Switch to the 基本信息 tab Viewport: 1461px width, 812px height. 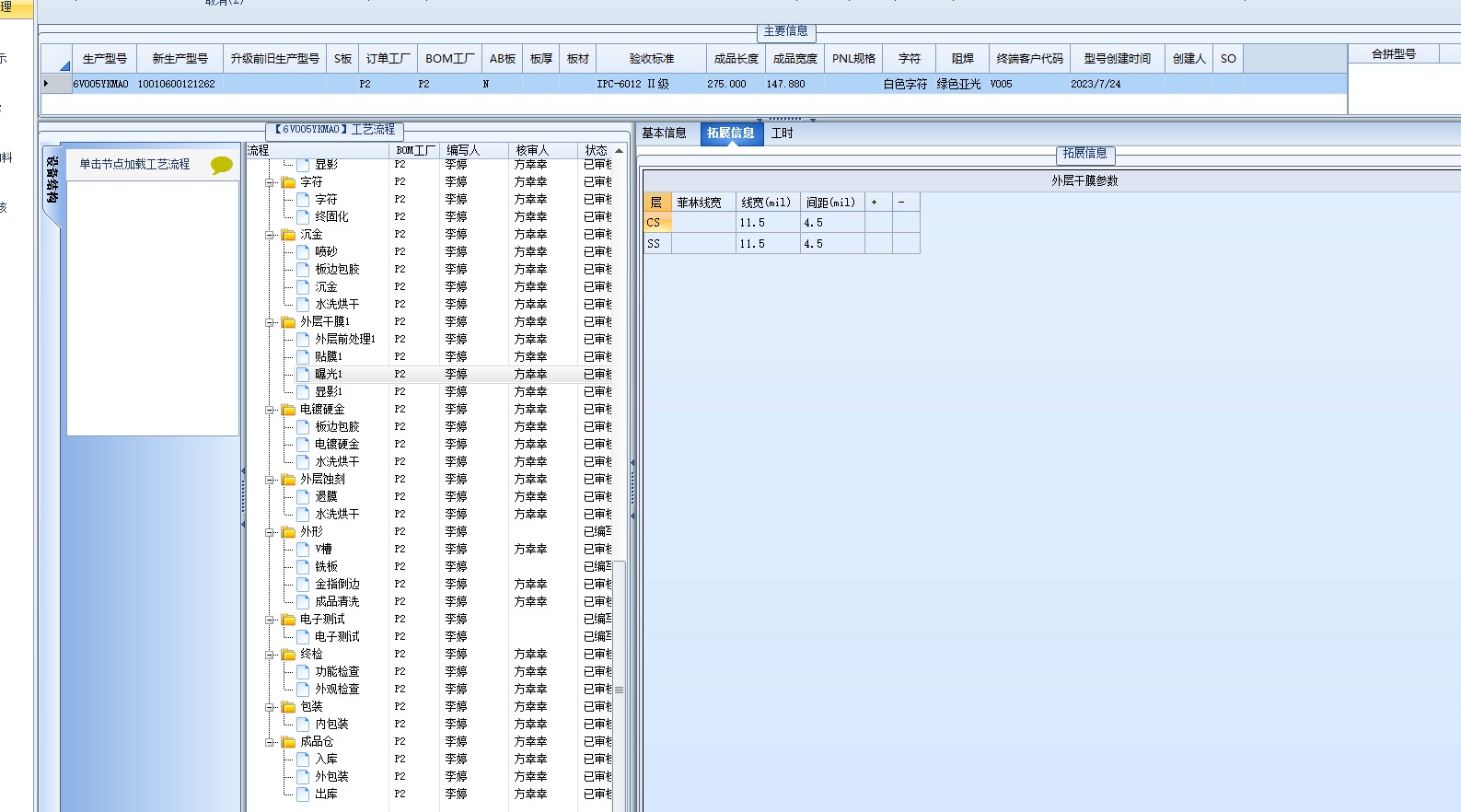click(x=665, y=133)
